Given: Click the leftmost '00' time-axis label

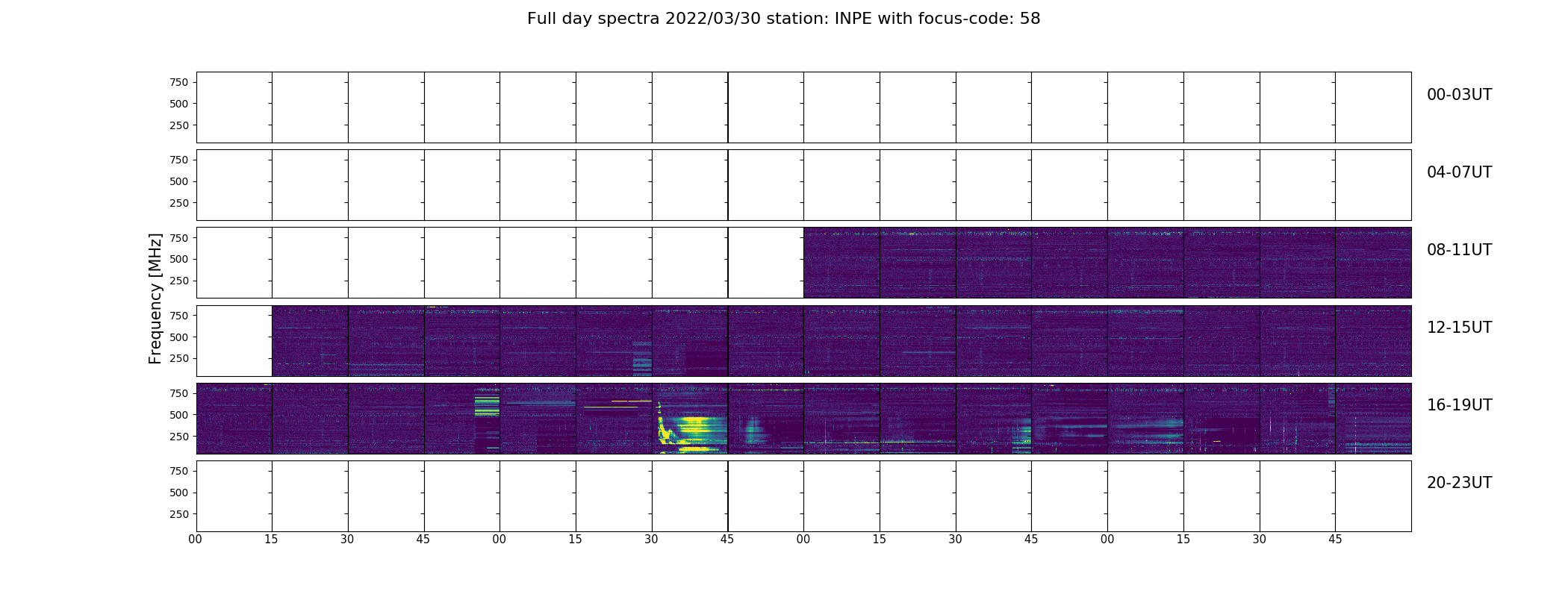Looking at the screenshot, I should (196, 540).
